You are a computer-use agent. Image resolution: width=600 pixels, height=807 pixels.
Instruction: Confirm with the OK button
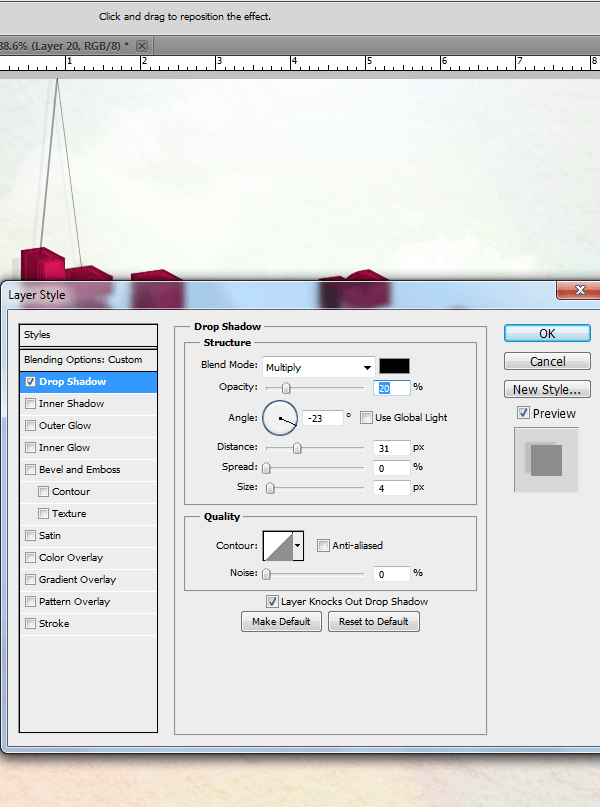547,334
